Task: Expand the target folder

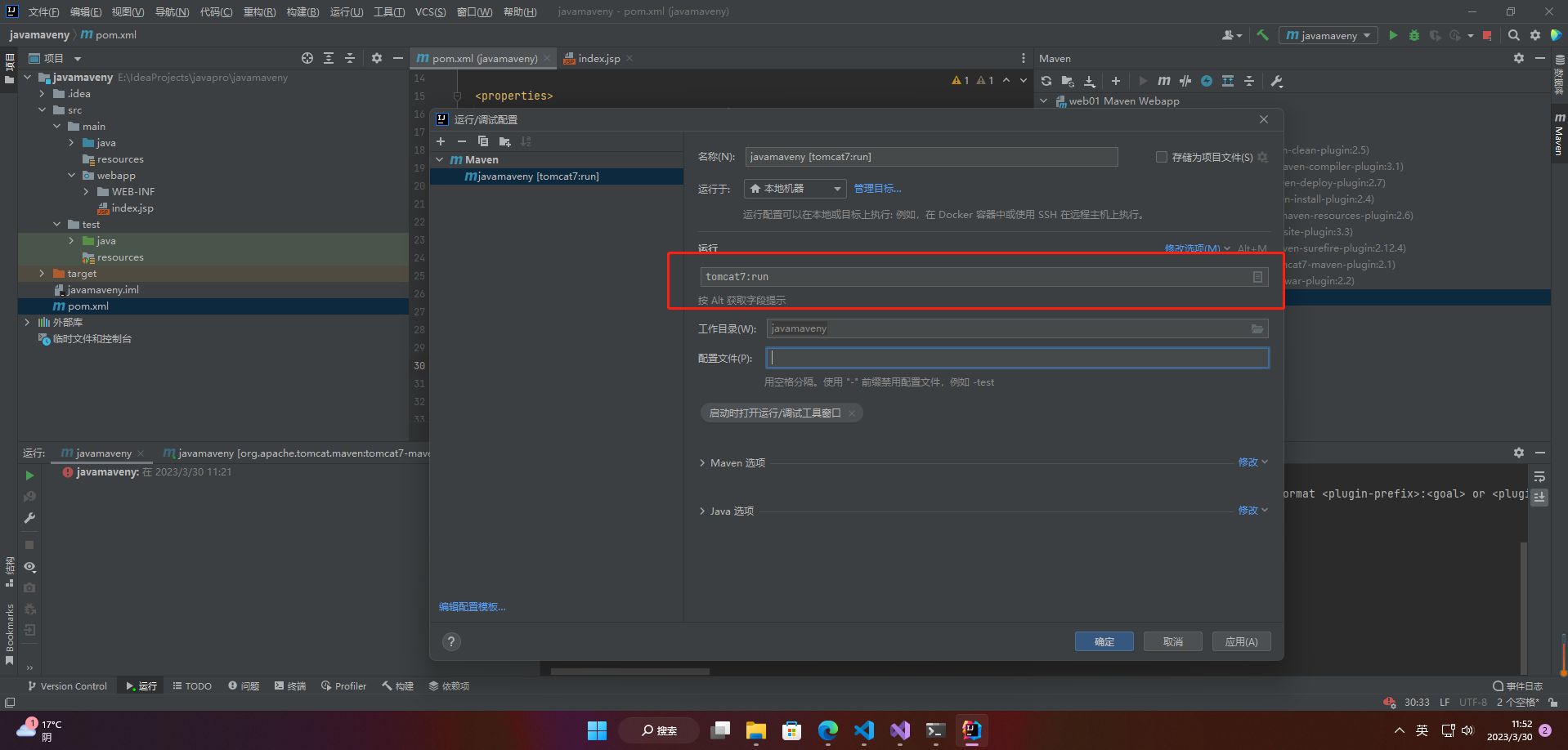Action: [x=42, y=274]
